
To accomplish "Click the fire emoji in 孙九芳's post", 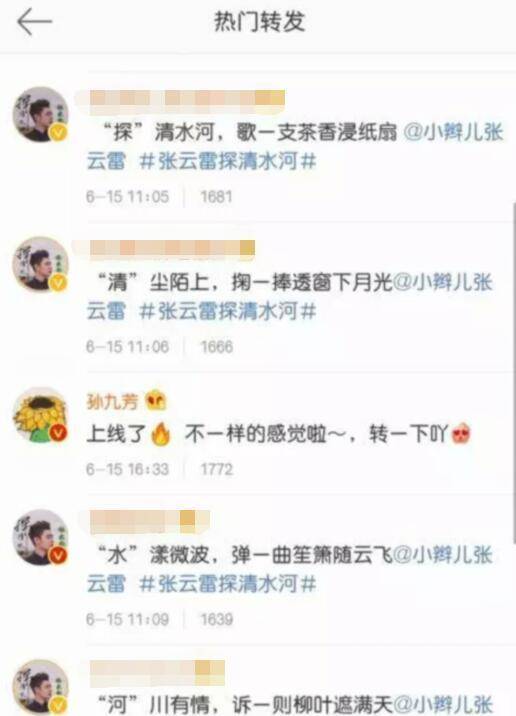I will pos(161,434).
